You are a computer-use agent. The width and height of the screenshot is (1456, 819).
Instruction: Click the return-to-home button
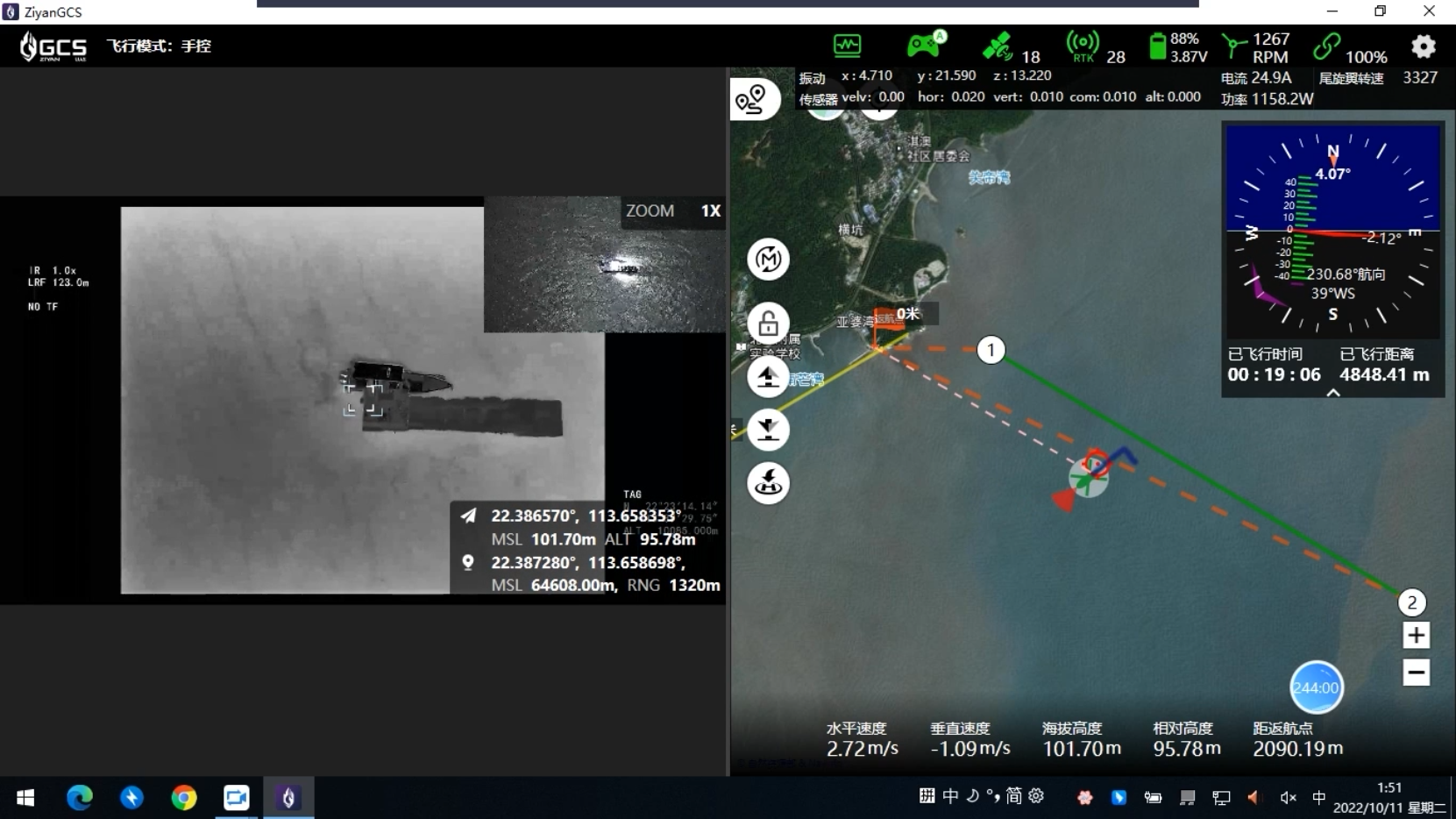point(768,483)
